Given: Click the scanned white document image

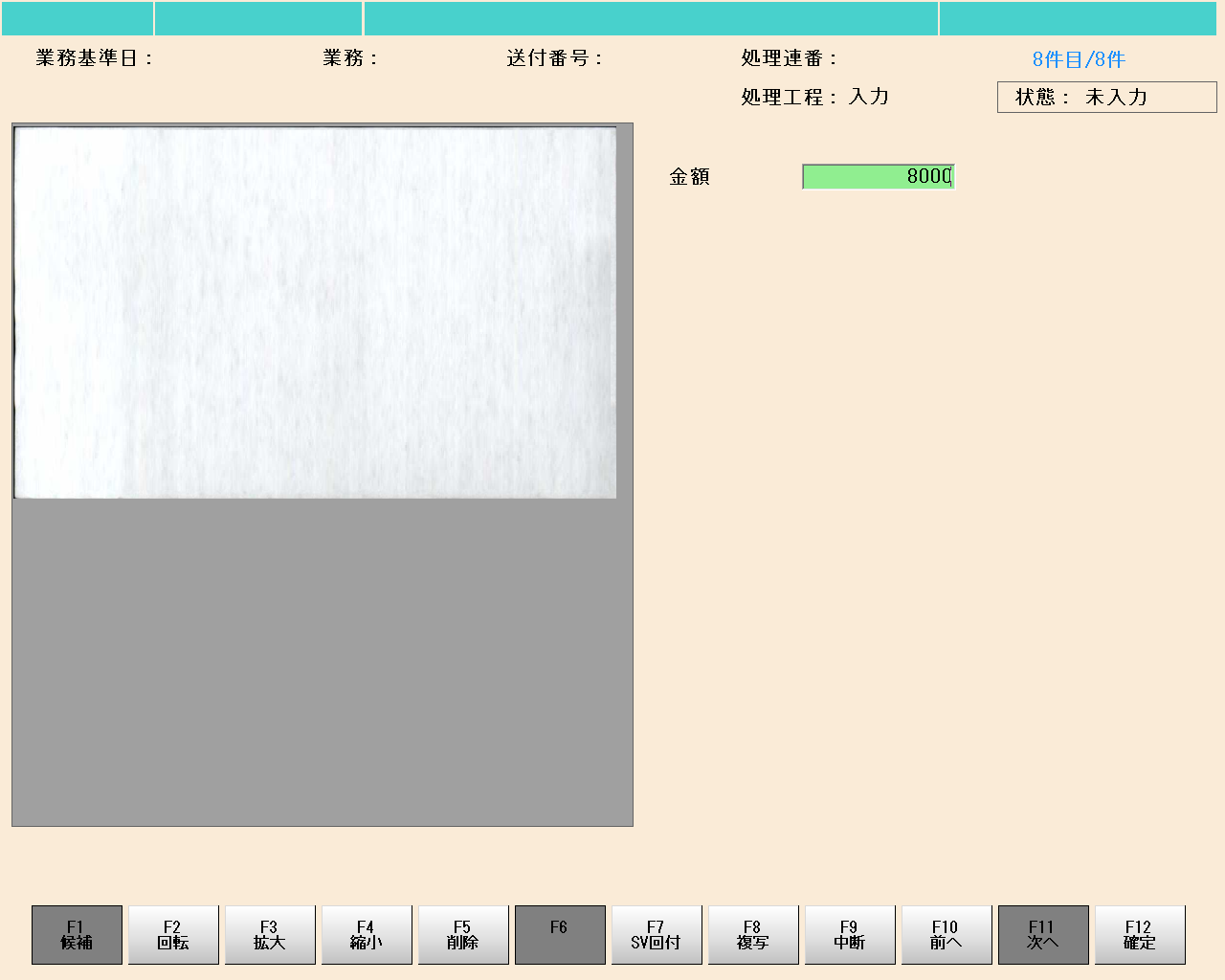Looking at the screenshot, I should 315,313.
